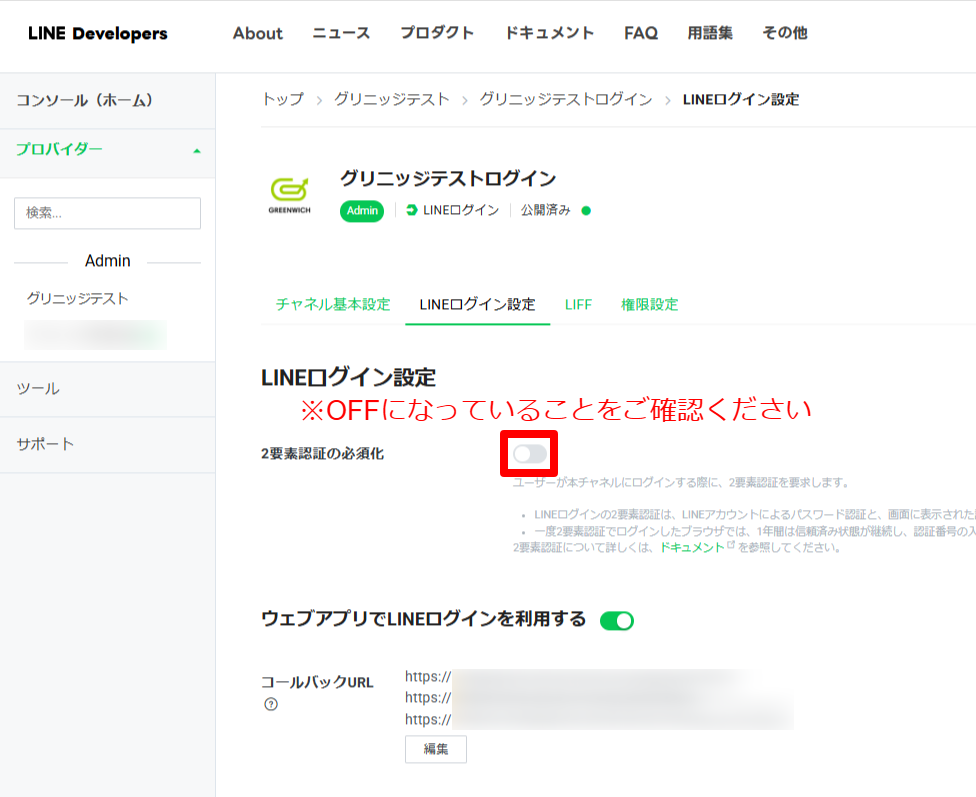
Task: Click the 公開済み status label
Action: coord(546,210)
